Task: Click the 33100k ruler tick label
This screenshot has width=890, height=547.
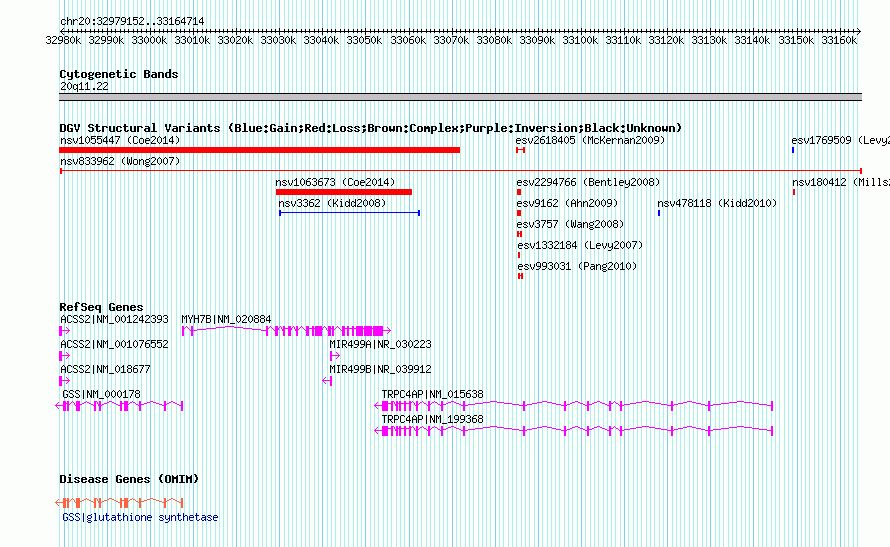Action: (x=580, y=40)
